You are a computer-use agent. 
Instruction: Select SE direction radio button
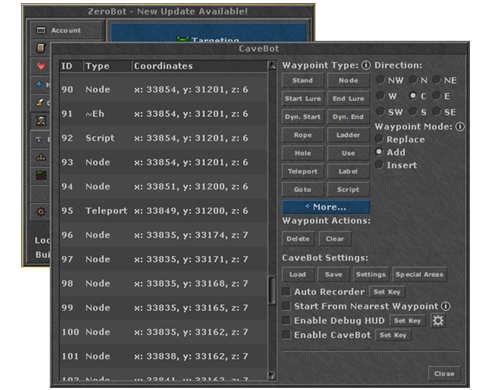436,112
